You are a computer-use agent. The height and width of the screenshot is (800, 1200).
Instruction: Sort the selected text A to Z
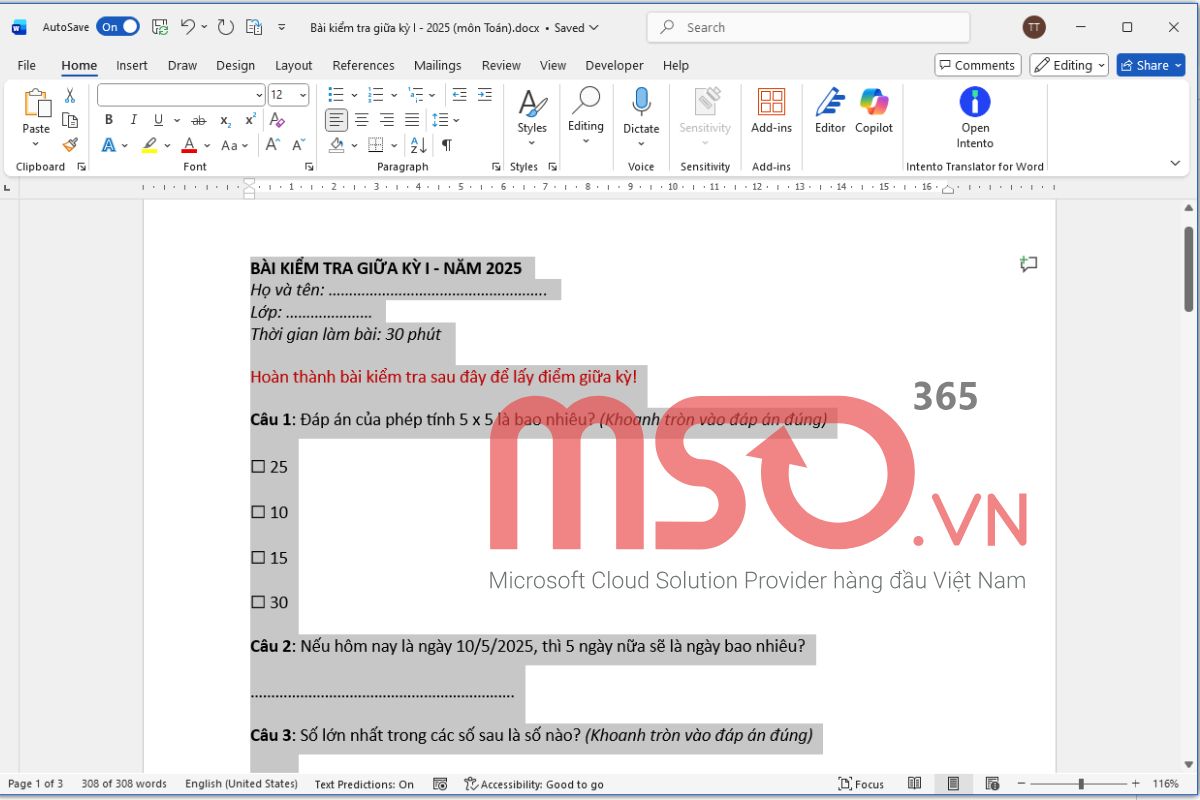coord(421,145)
